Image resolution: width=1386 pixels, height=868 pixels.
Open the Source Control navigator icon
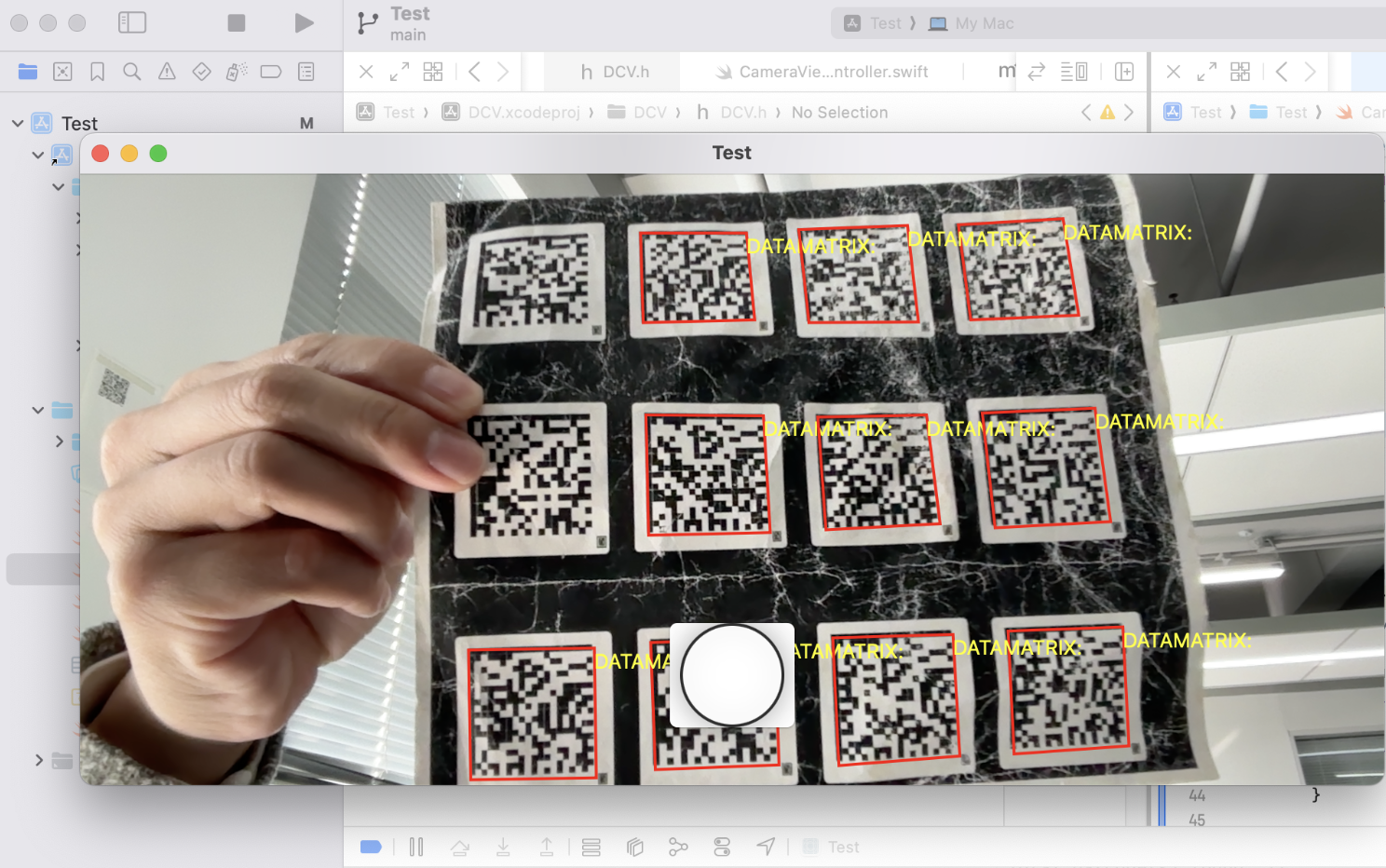pos(62,72)
